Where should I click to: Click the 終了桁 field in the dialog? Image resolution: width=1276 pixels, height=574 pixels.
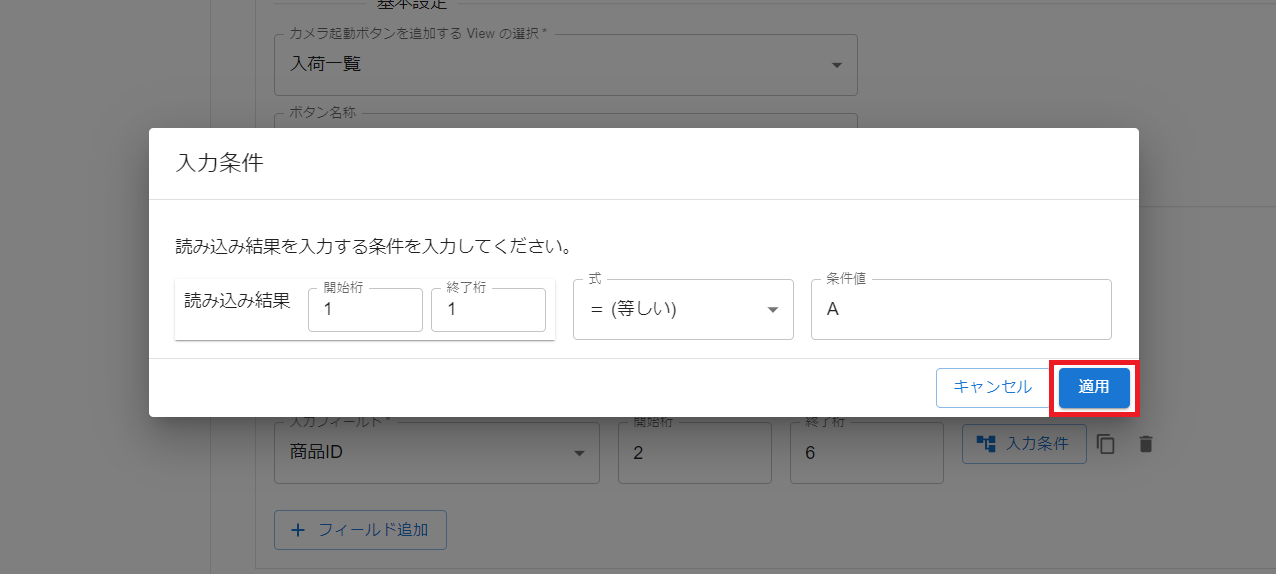click(x=488, y=309)
